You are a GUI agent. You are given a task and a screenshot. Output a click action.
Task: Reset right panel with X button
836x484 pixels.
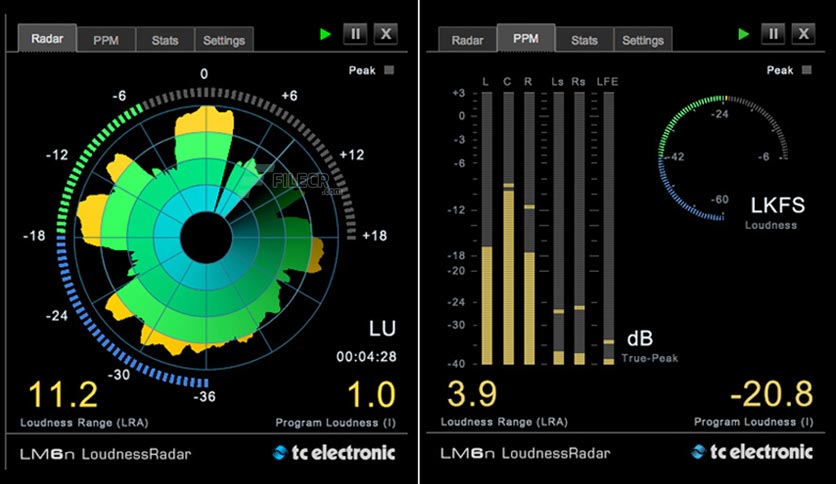[x=803, y=35]
